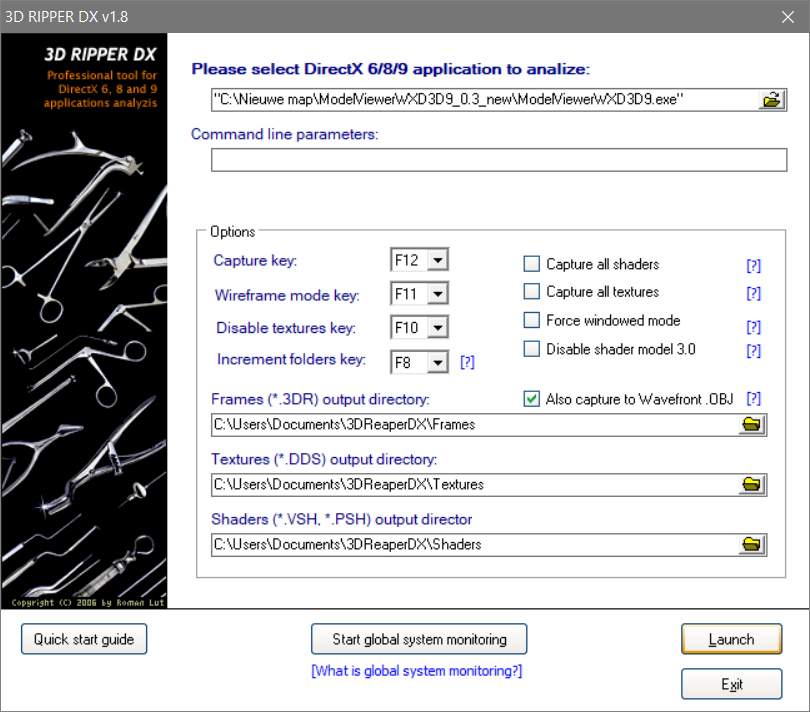
Task: Click the Shaders (*.VSH, *.PSH) output label
Action: (341, 519)
